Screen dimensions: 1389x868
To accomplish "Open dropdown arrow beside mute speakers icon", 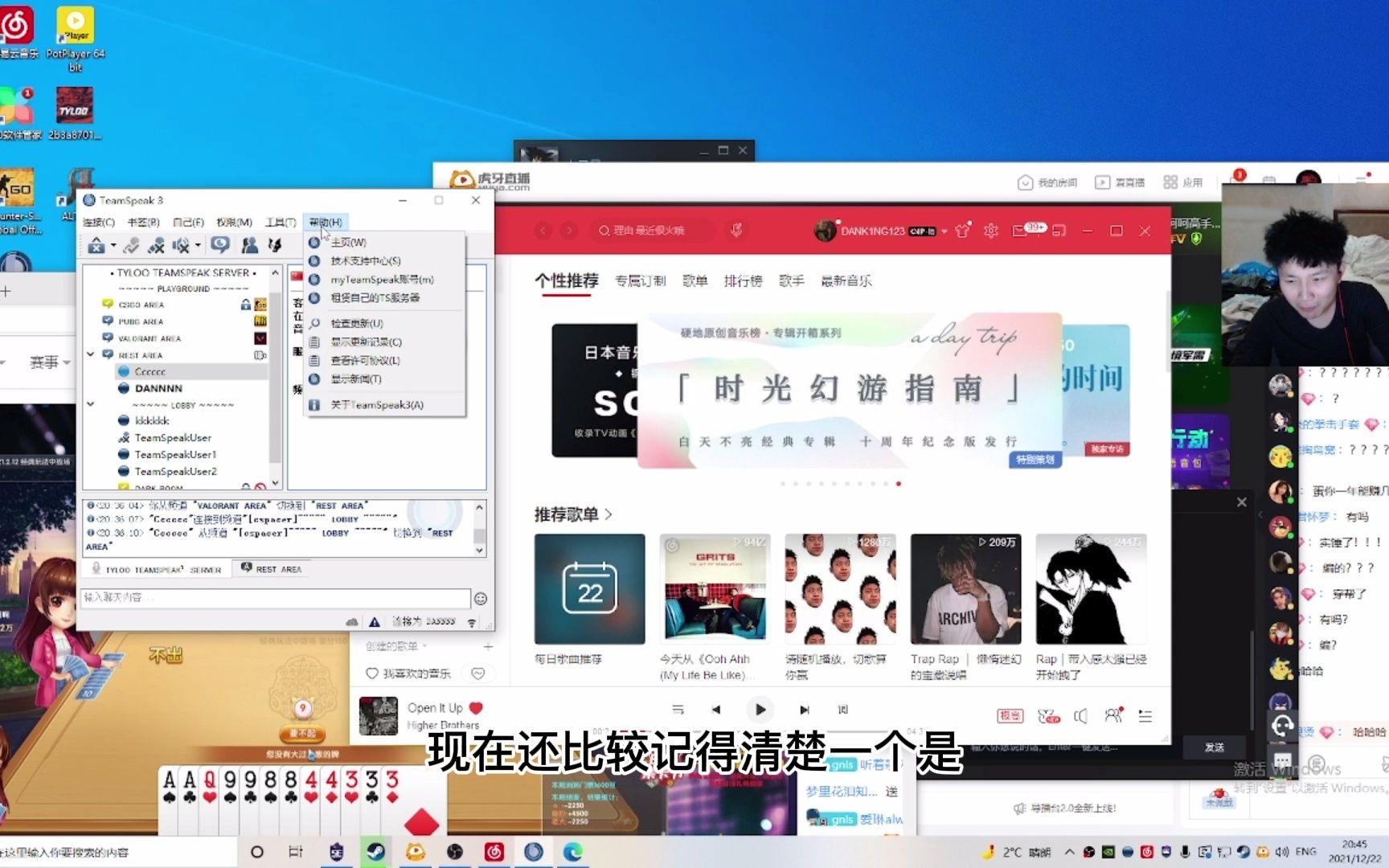I will pyautogui.click(x=198, y=246).
